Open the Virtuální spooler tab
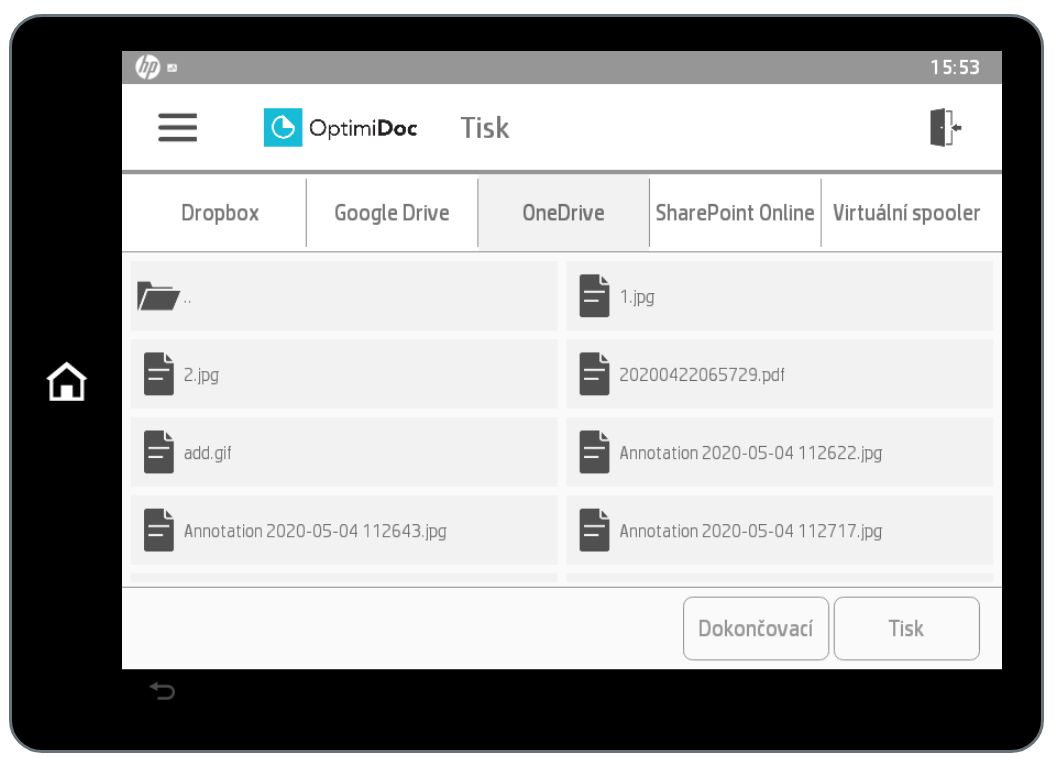 coord(906,213)
